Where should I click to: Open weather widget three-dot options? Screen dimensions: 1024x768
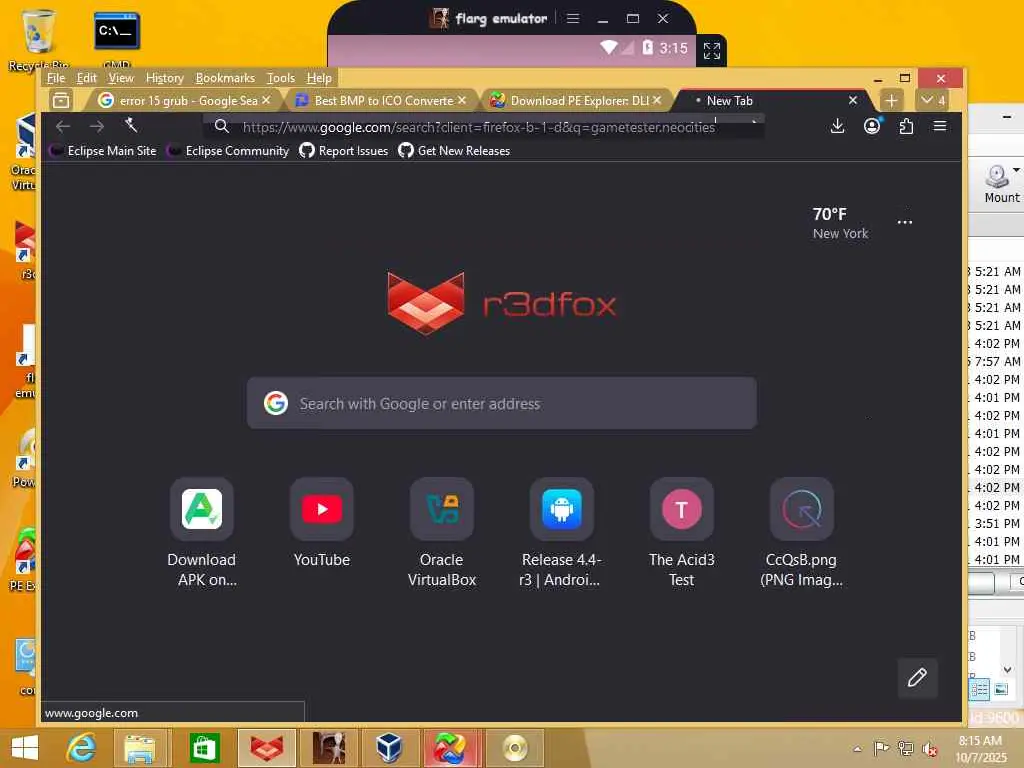tap(904, 223)
